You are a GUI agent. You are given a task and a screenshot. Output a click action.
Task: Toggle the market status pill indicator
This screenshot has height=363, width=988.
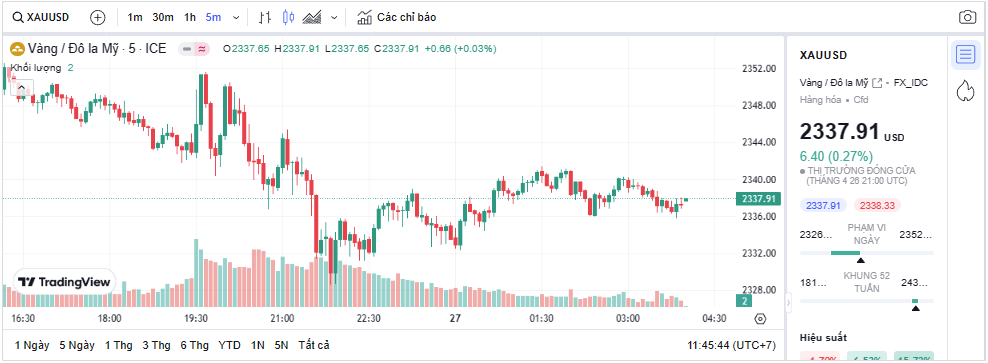[x=193, y=49]
